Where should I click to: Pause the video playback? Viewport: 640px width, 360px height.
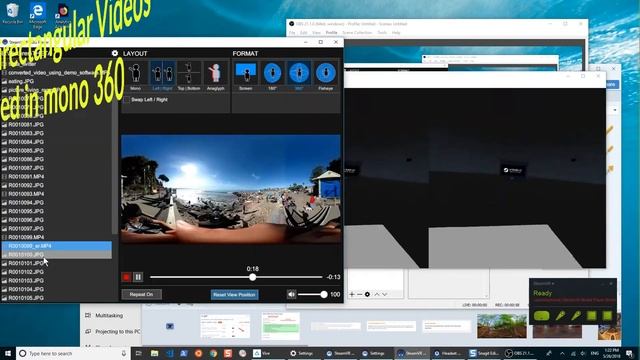(138, 277)
